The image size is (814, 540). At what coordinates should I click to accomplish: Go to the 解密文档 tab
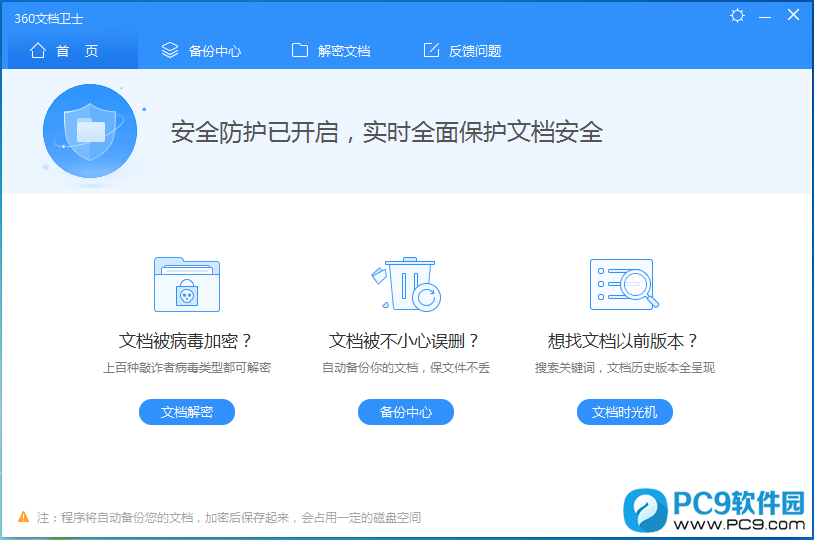click(331, 51)
